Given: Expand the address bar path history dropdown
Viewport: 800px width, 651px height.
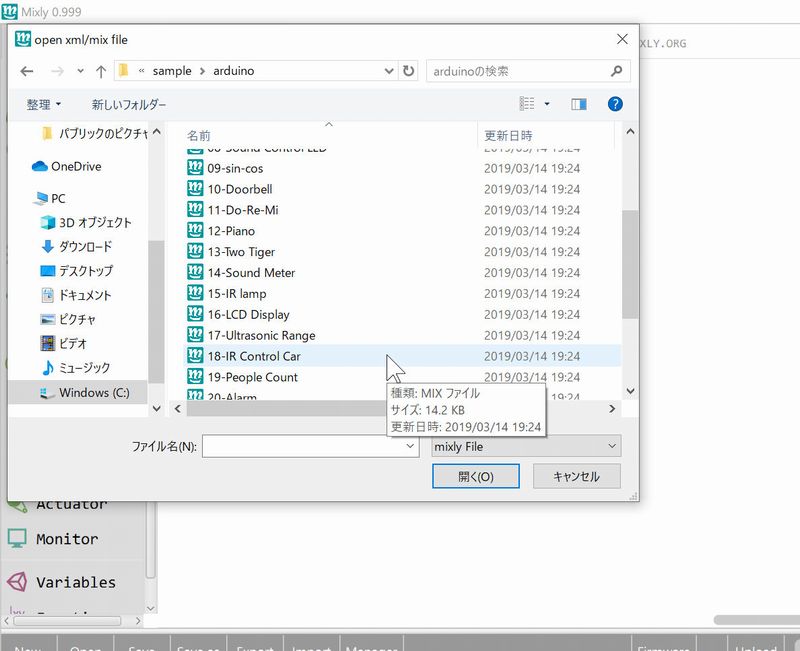Looking at the screenshot, I should pos(389,72).
